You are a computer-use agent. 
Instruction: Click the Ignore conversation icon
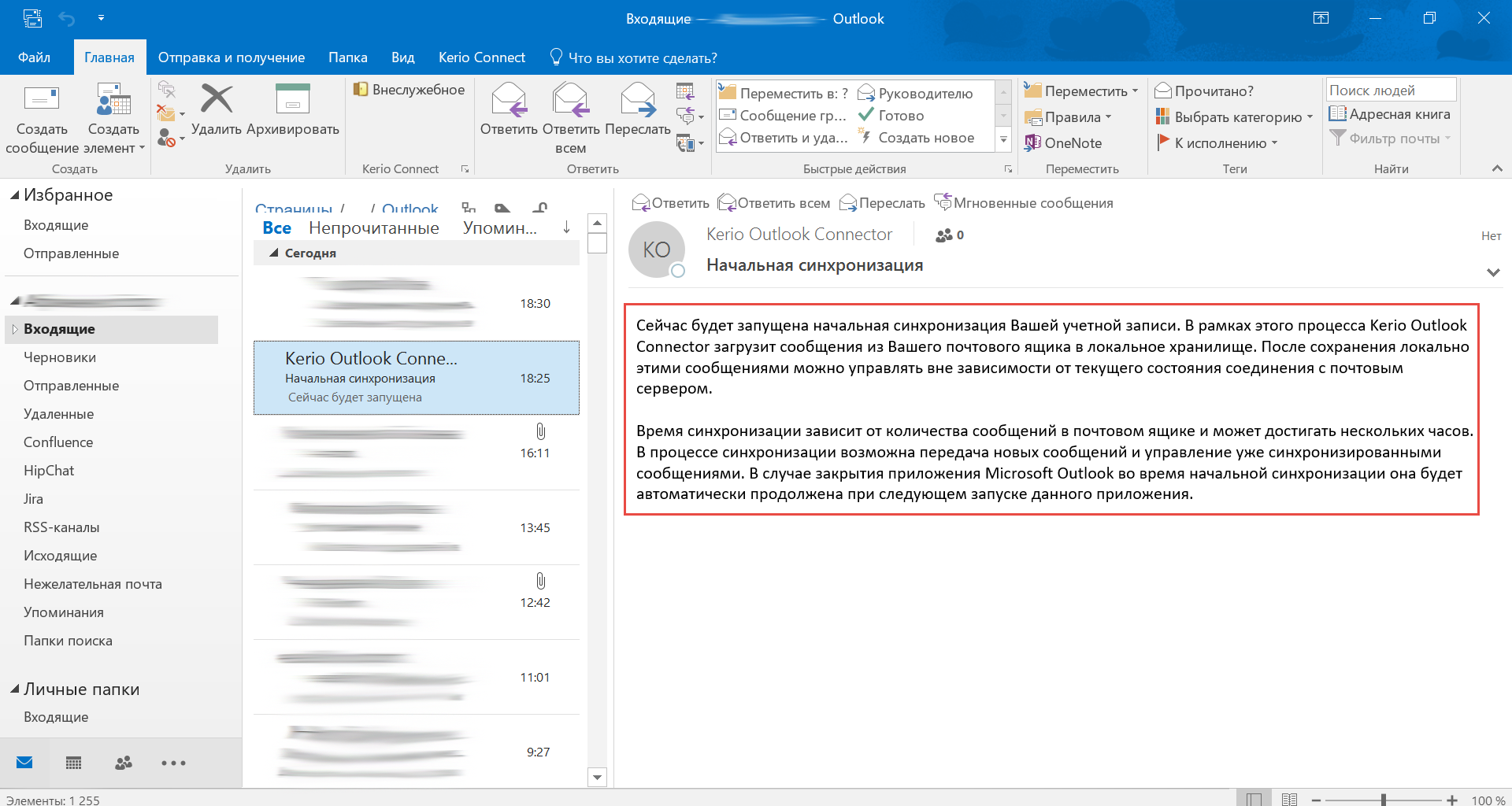pos(166,89)
